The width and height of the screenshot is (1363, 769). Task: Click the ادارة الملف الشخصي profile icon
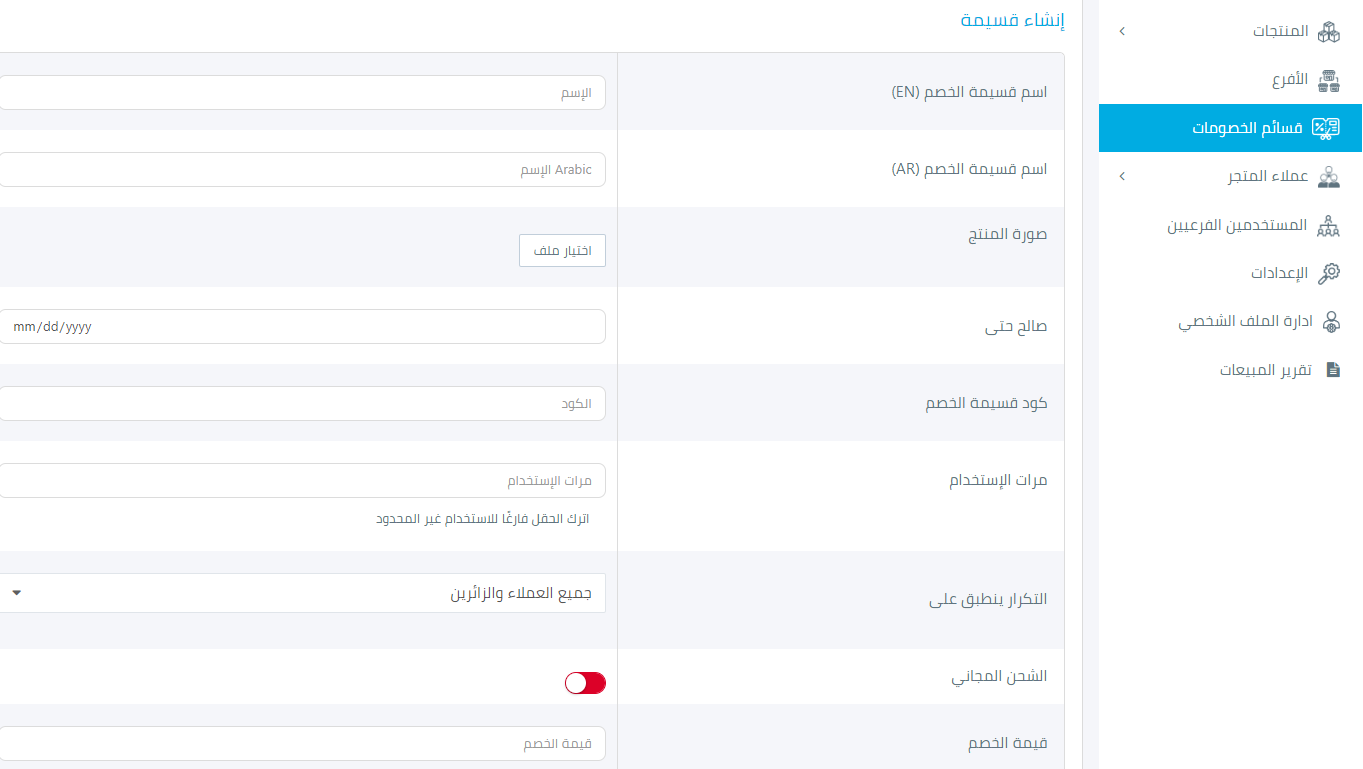pos(1331,321)
